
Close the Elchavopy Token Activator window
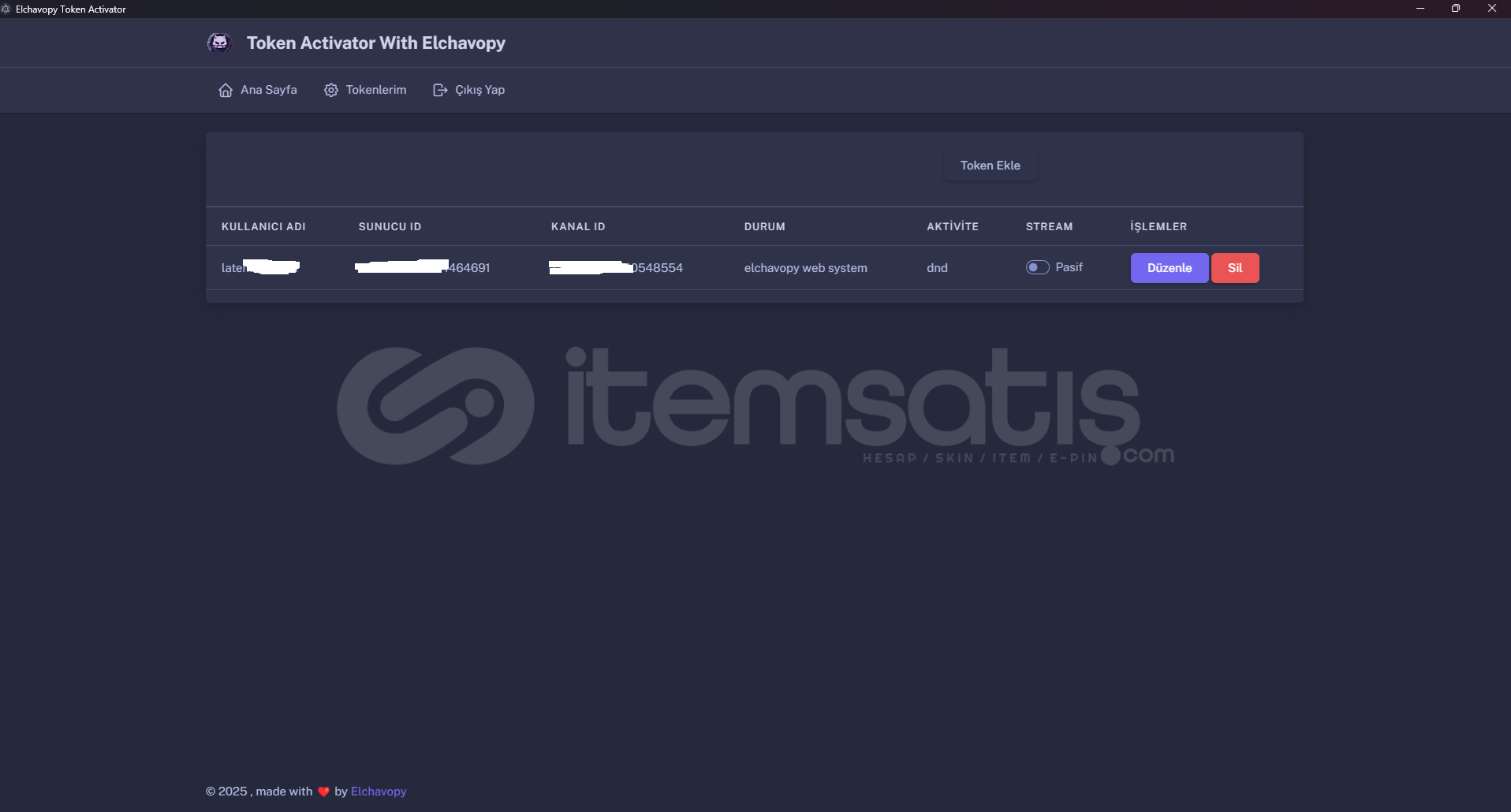point(1492,9)
